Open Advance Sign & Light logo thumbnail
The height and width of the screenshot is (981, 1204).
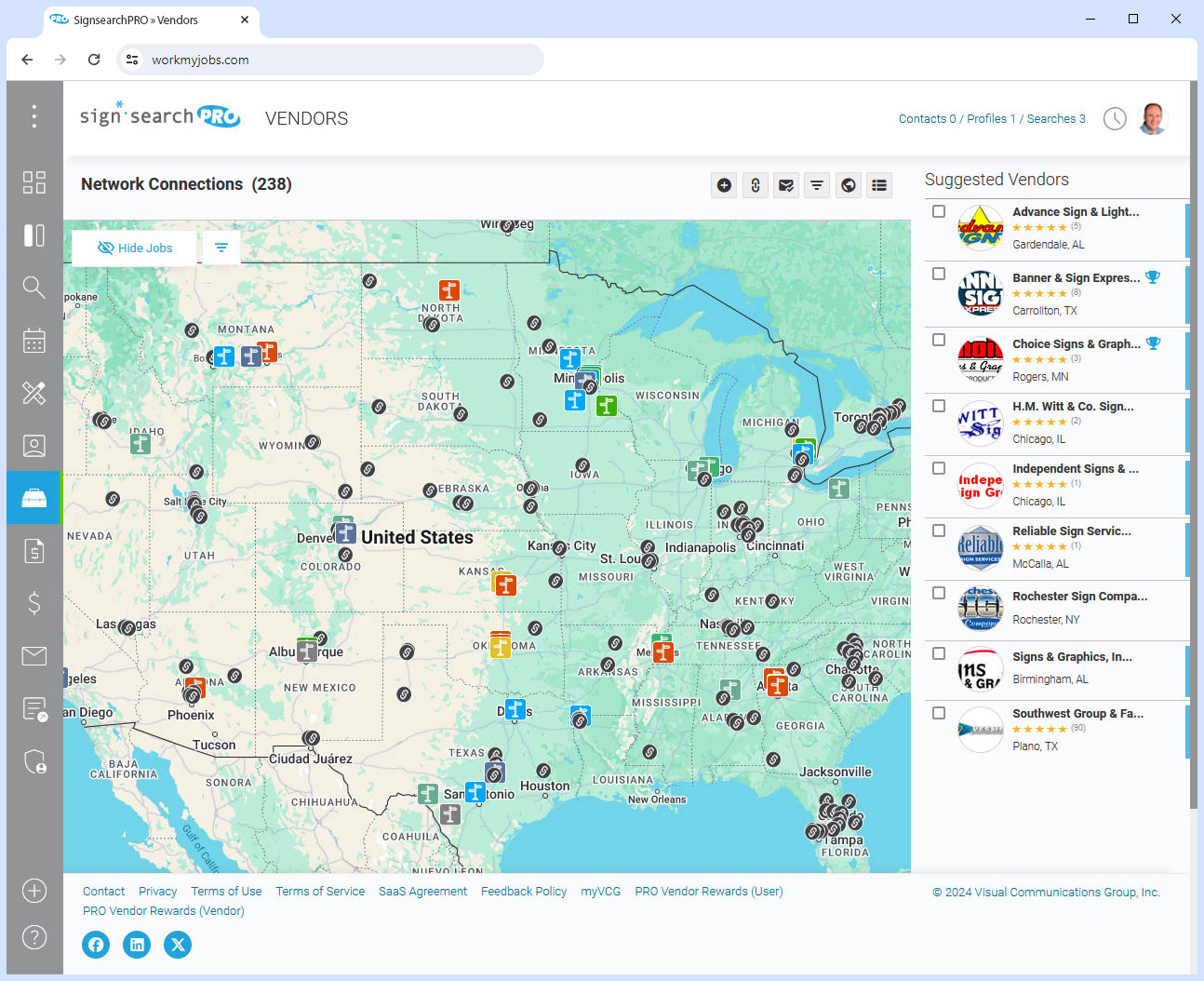coord(981,228)
